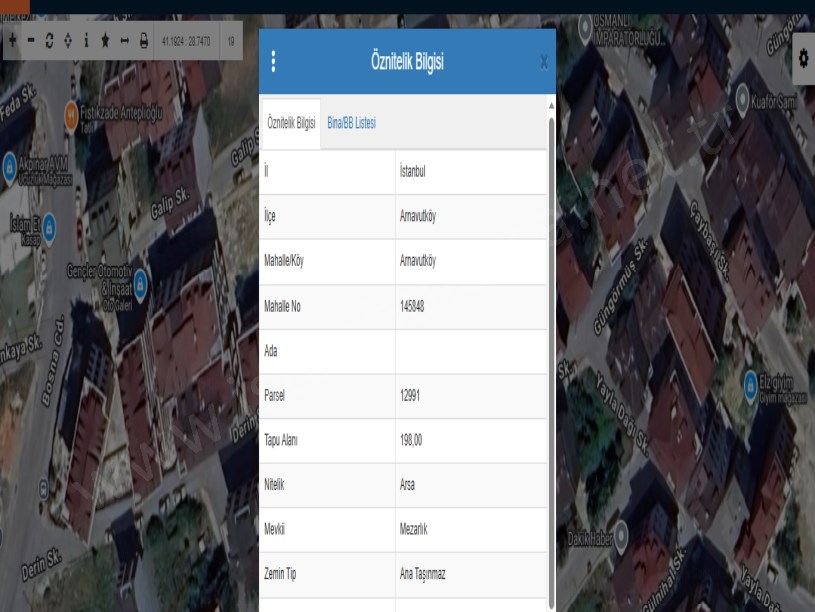Click the refresh map icon
Image resolution: width=815 pixels, height=612 pixels.
49,41
